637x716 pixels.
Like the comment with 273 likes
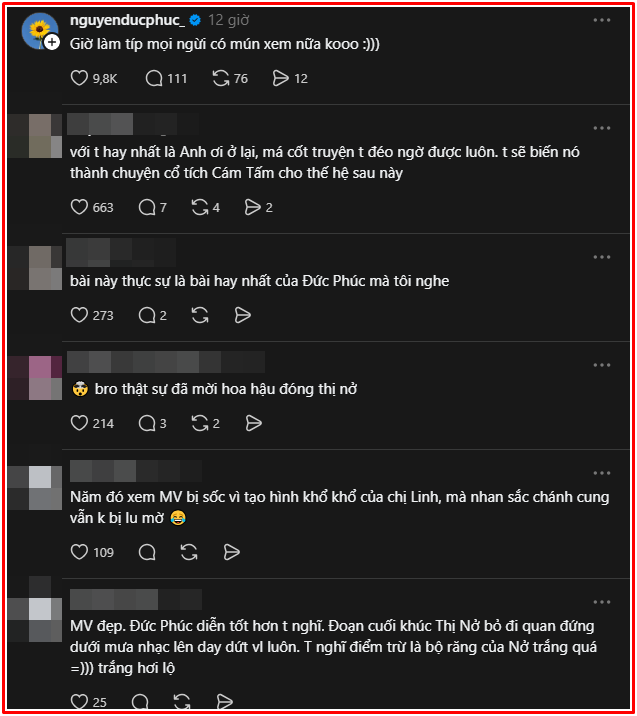click(x=80, y=315)
